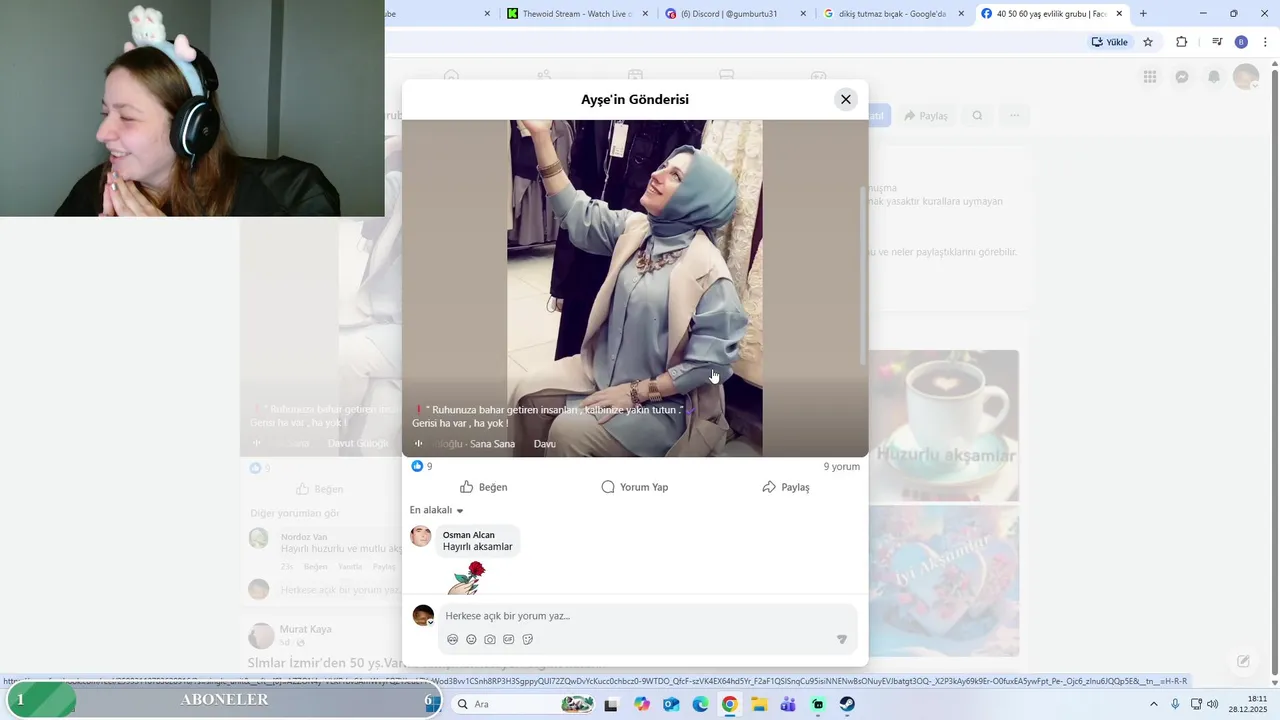Open Osman Alcan's profile name

click(469, 535)
